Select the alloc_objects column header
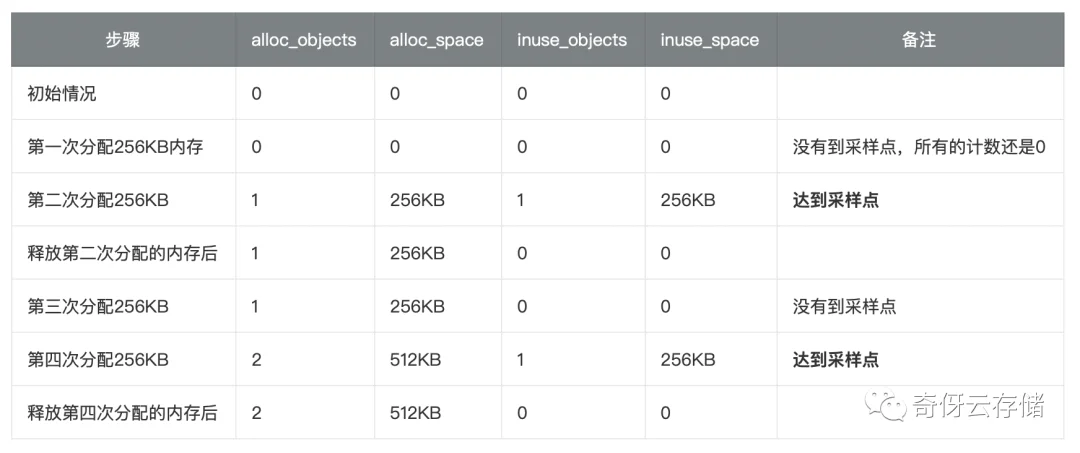Viewport: 1080px width, 453px height. click(304, 40)
